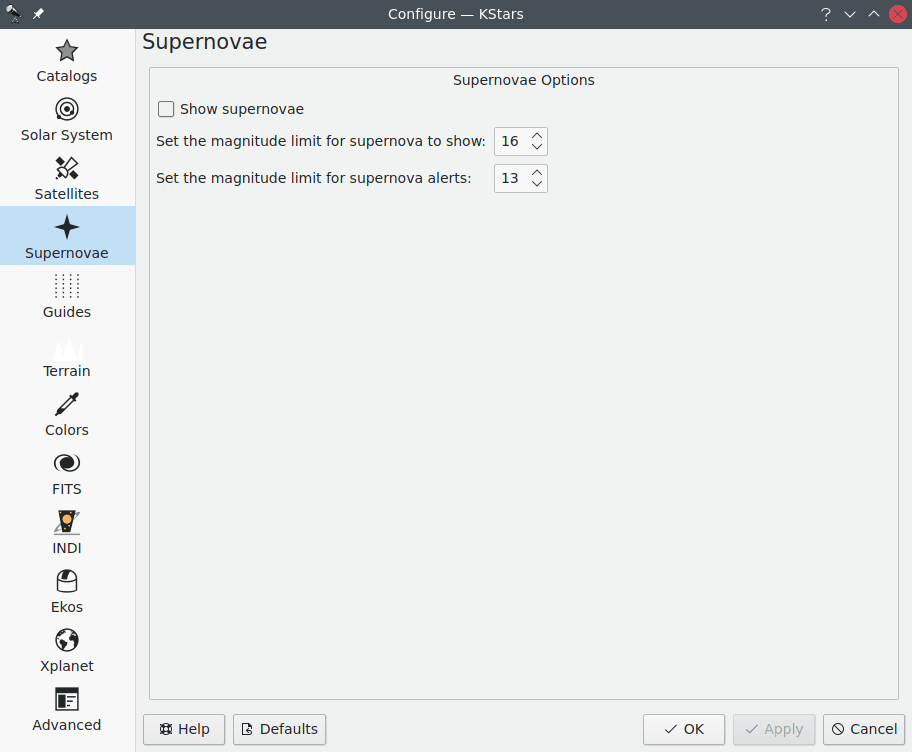Click the magnitude limit field showing 16
Screen dimensions: 912x752
511,141
